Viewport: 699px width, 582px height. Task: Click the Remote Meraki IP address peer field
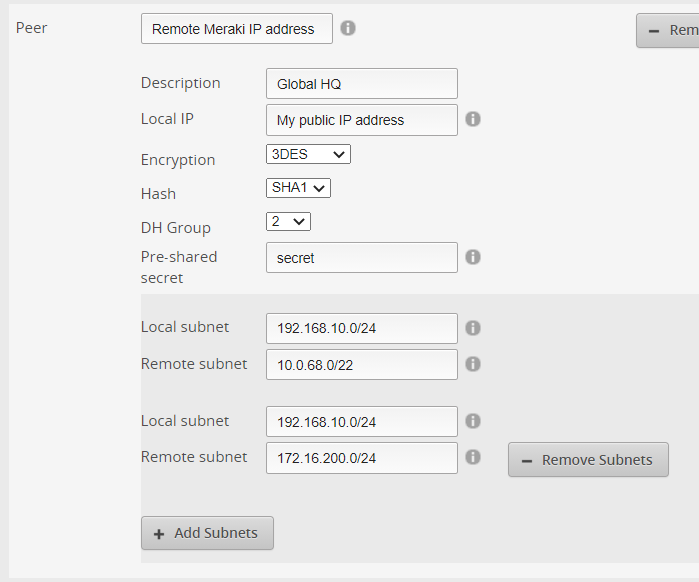[236, 29]
